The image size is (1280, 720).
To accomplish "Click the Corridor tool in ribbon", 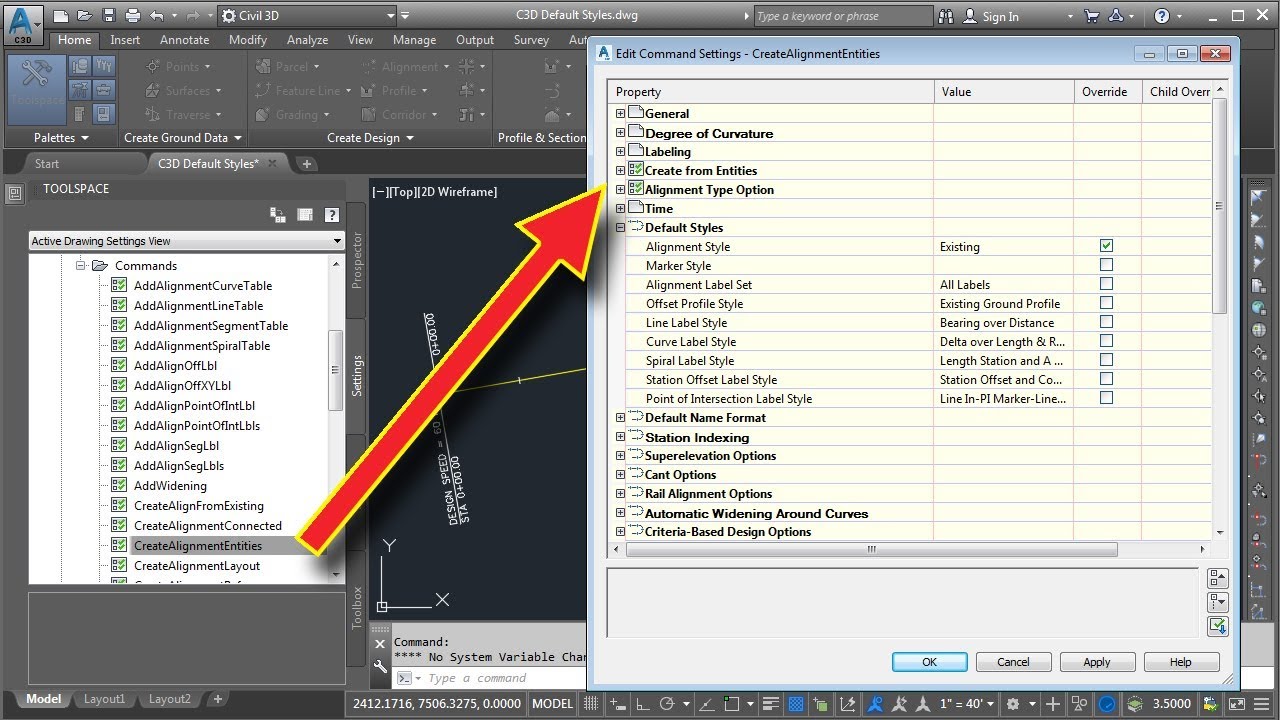I will click(402, 114).
